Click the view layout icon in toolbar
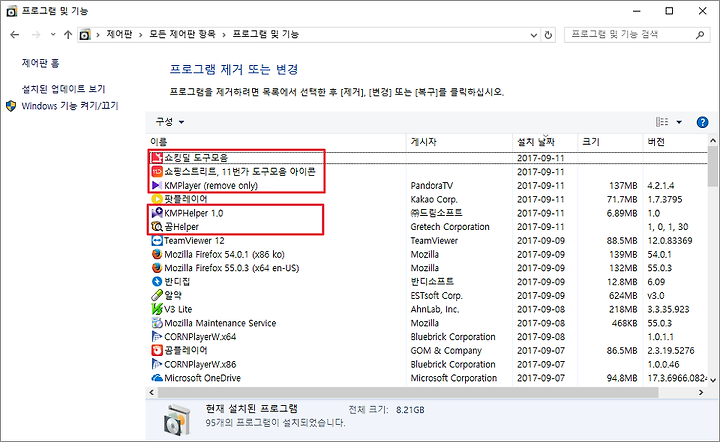This screenshot has width=720, height=442. click(x=662, y=122)
